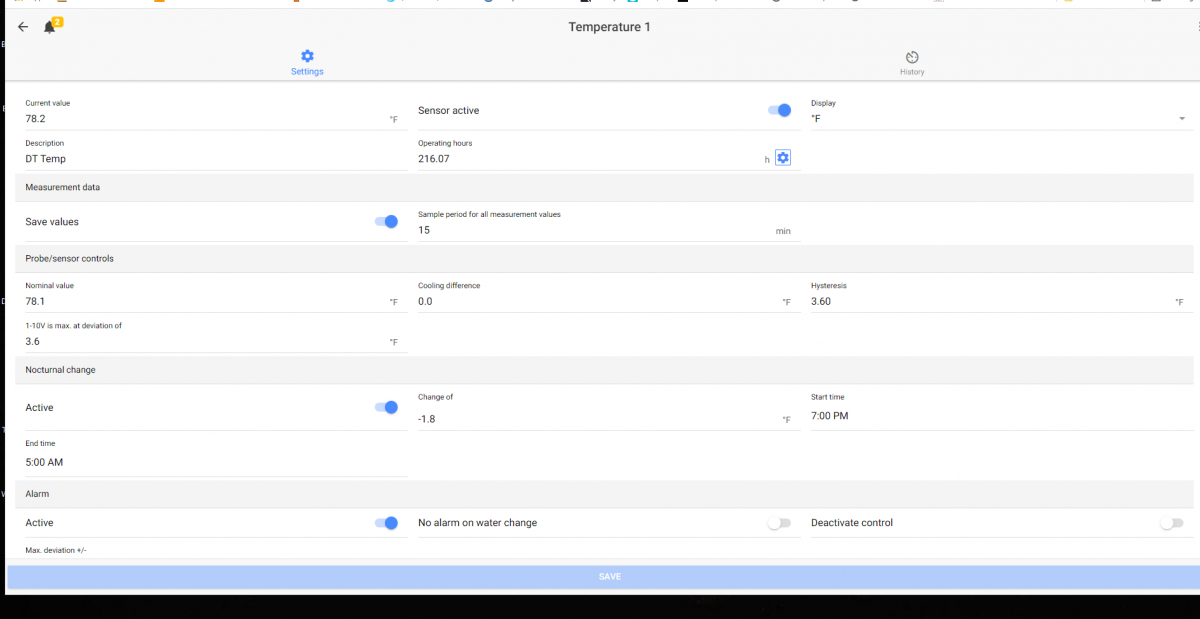The width and height of the screenshot is (1200, 619).
Task: Edit the Sample period value 15
Action: point(595,230)
